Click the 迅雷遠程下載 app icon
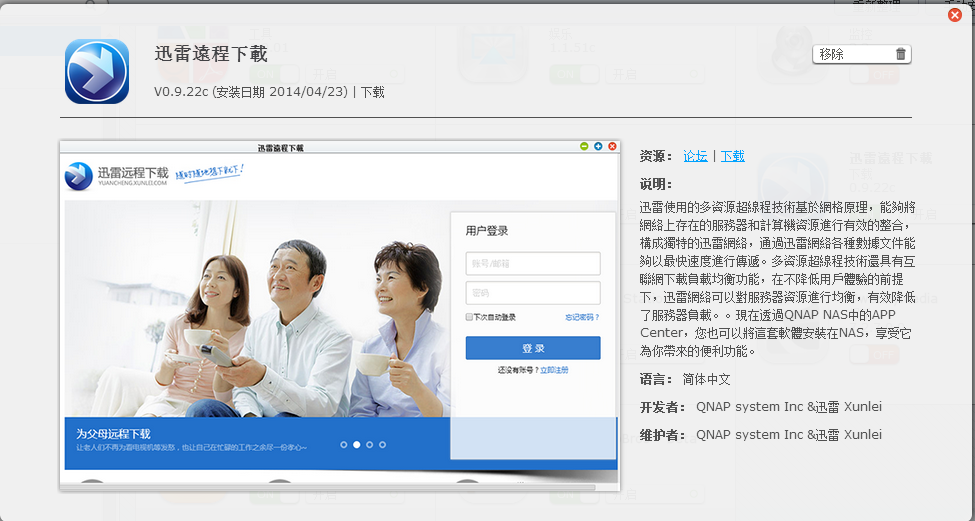This screenshot has height=521, width=975. click(x=97, y=71)
